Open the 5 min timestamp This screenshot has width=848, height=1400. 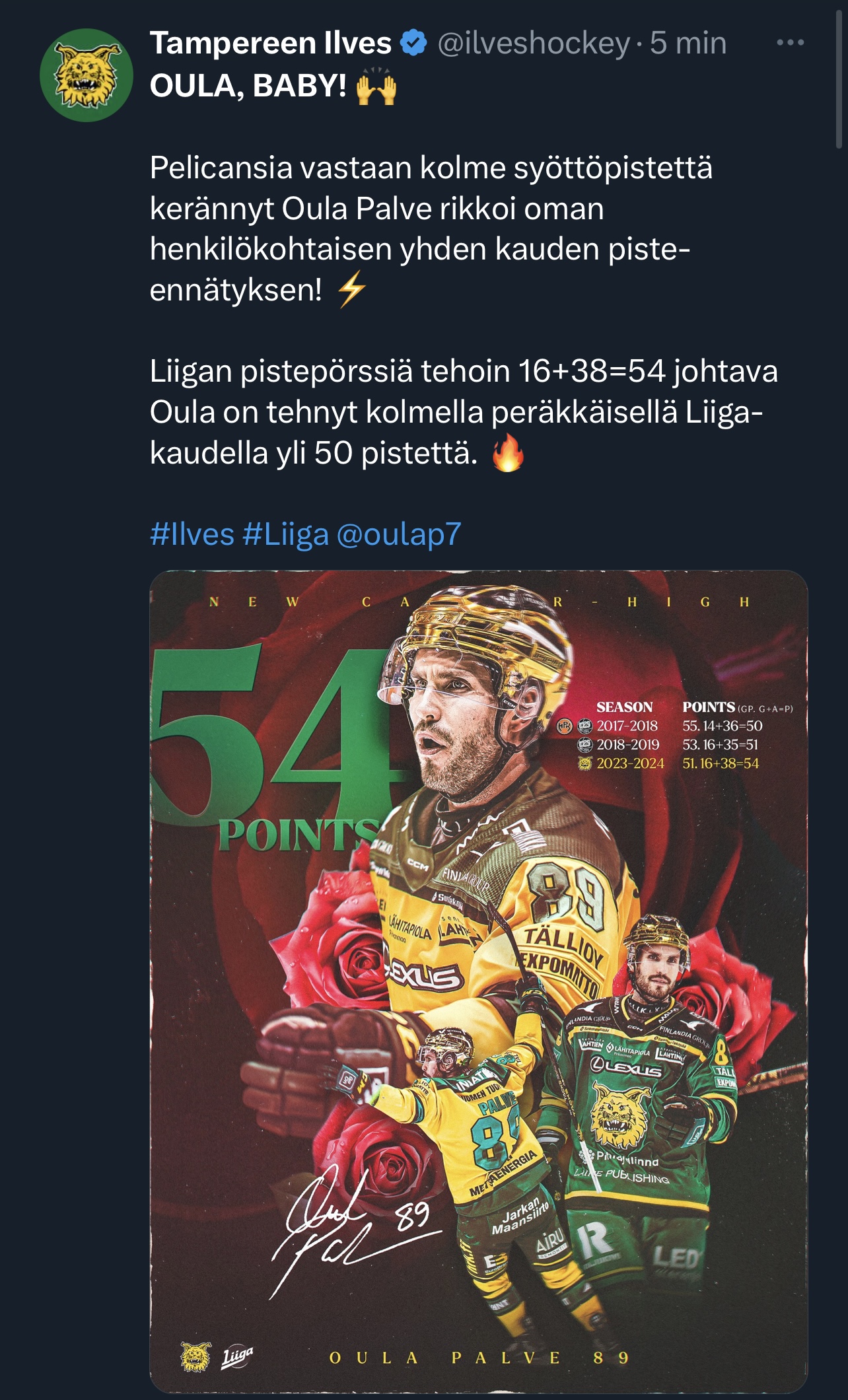688,44
